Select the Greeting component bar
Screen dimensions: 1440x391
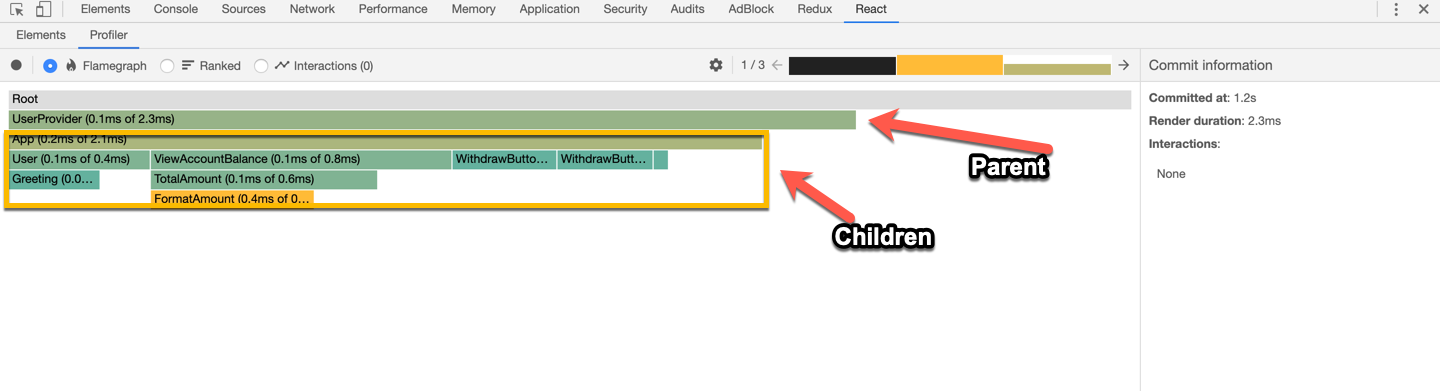pos(54,179)
